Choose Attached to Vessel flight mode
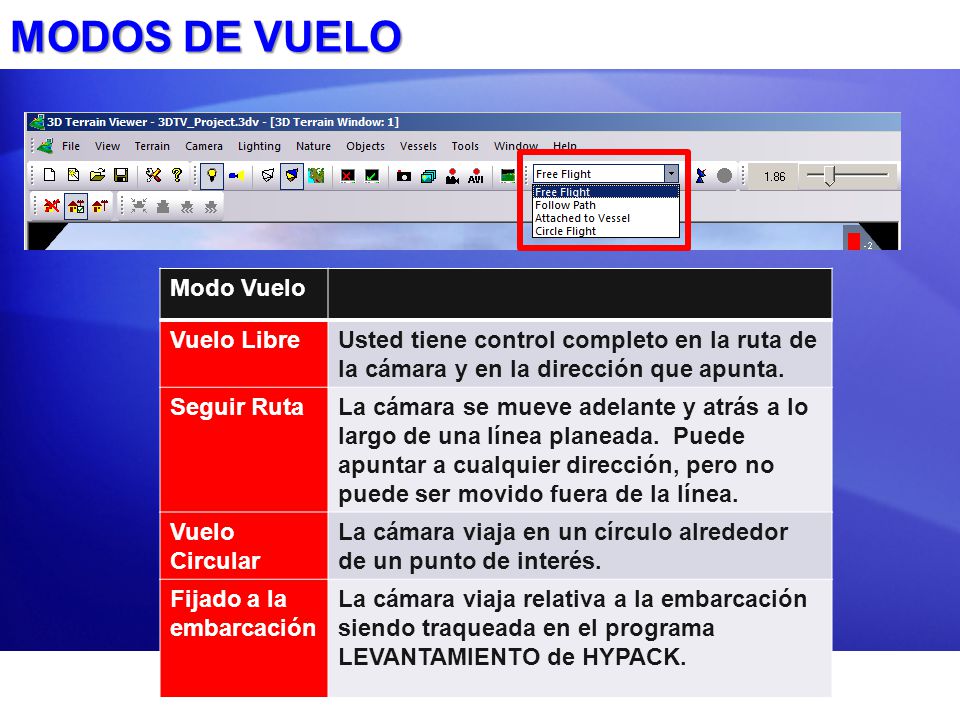 point(606,218)
